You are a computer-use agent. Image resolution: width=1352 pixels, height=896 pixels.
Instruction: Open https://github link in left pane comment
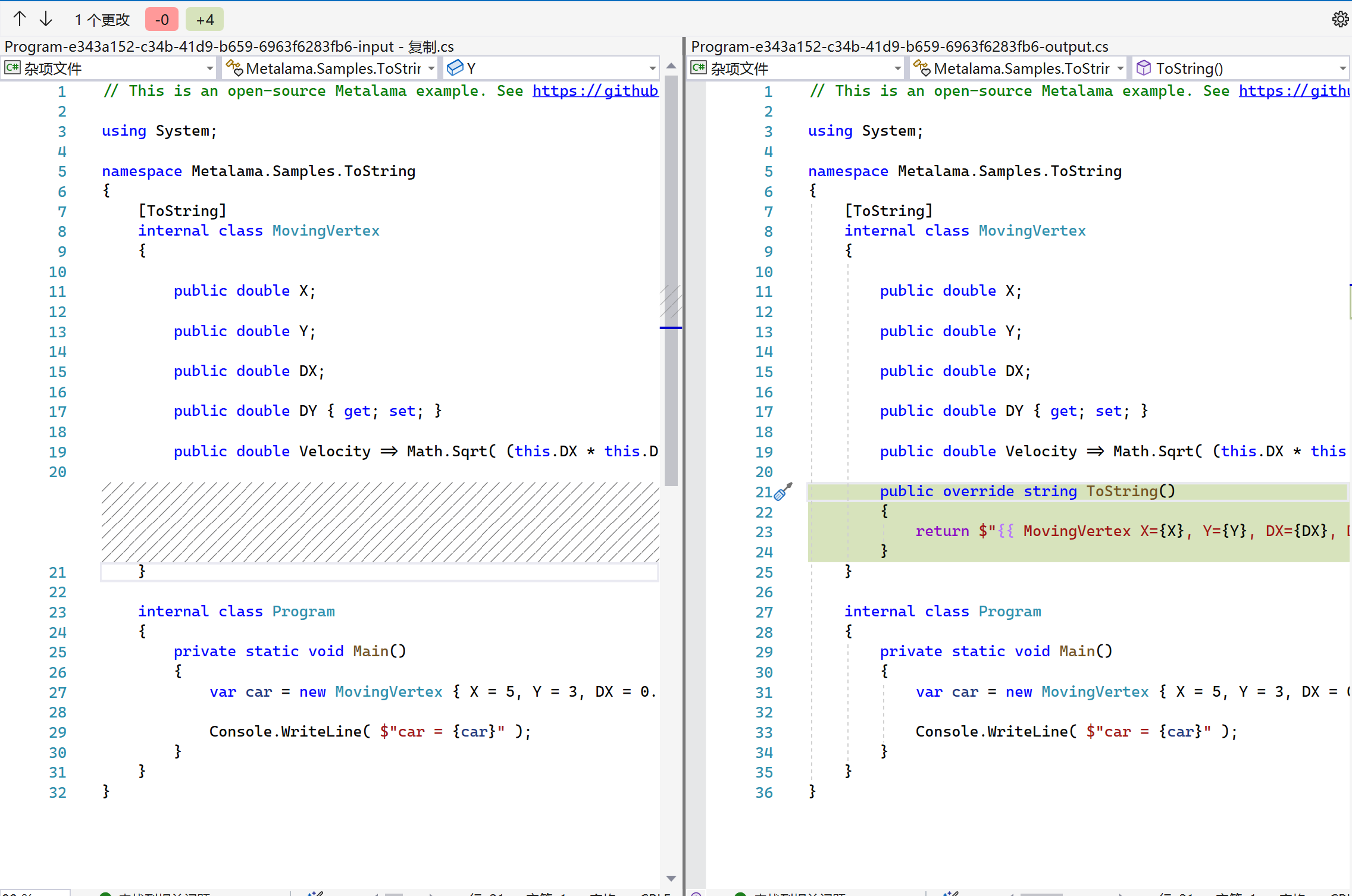click(595, 91)
